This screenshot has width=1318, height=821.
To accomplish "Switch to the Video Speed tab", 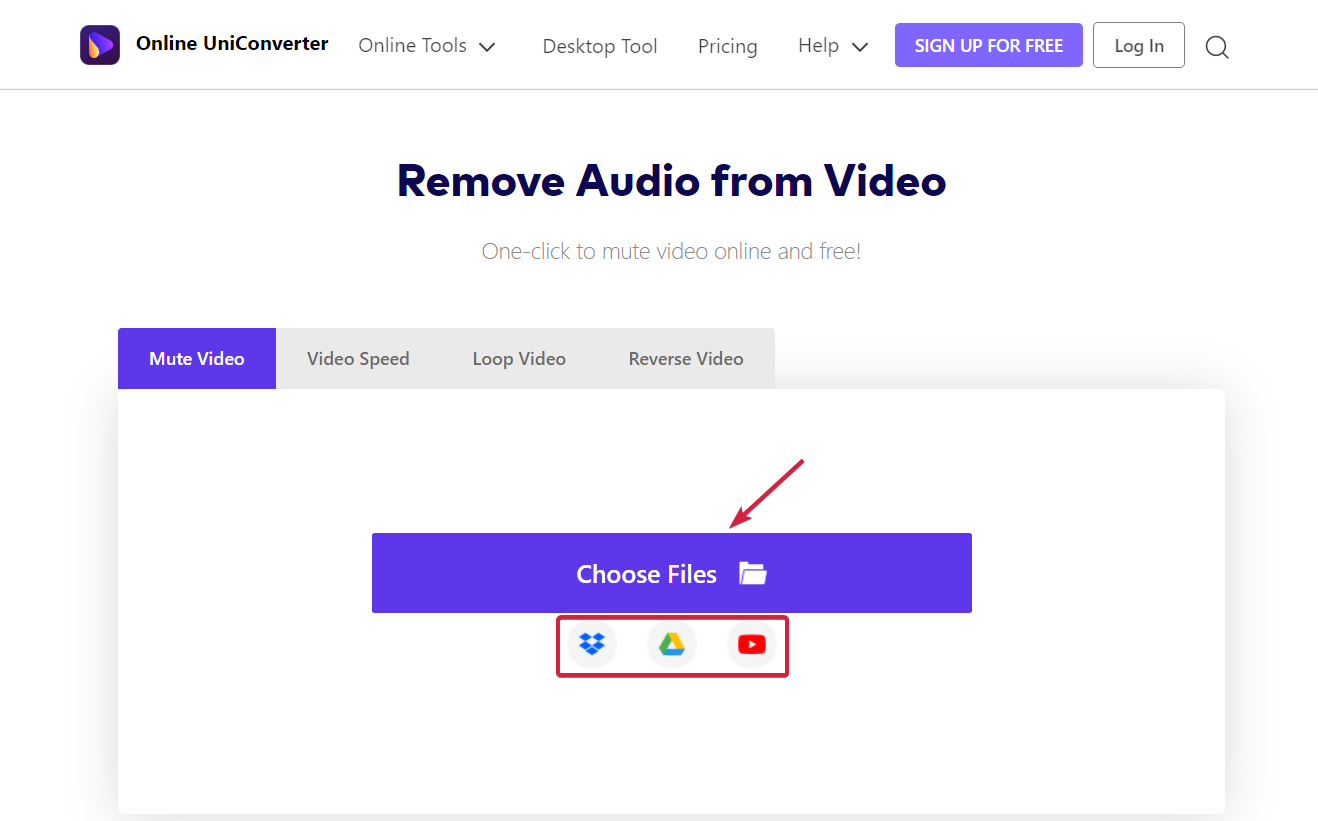I will (x=358, y=359).
